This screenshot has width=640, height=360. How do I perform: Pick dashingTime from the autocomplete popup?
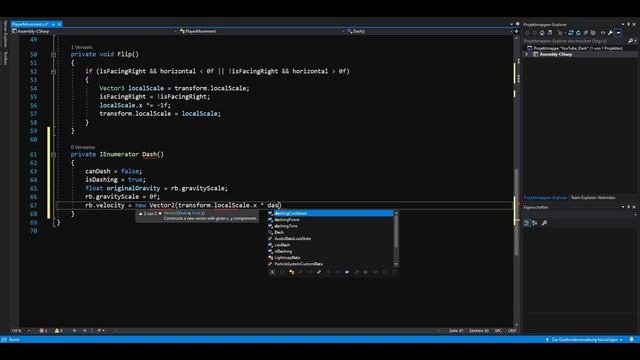pos(331,226)
